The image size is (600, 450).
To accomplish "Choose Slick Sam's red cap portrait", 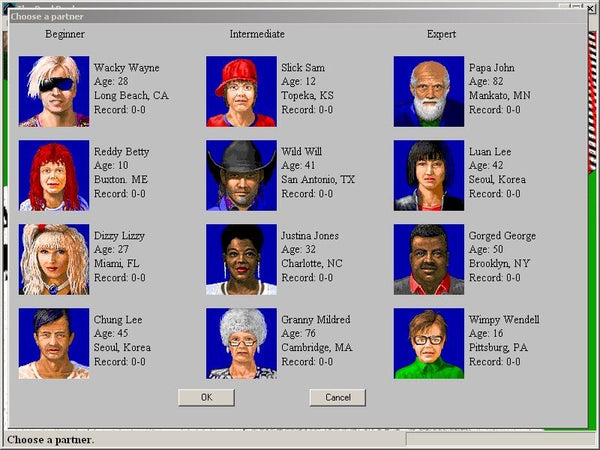I will [x=241, y=91].
